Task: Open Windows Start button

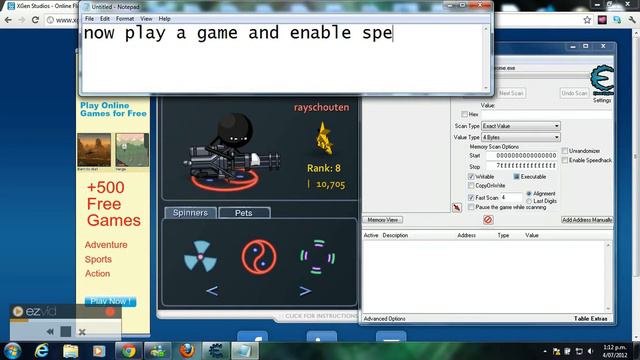Action: [x=12, y=351]
